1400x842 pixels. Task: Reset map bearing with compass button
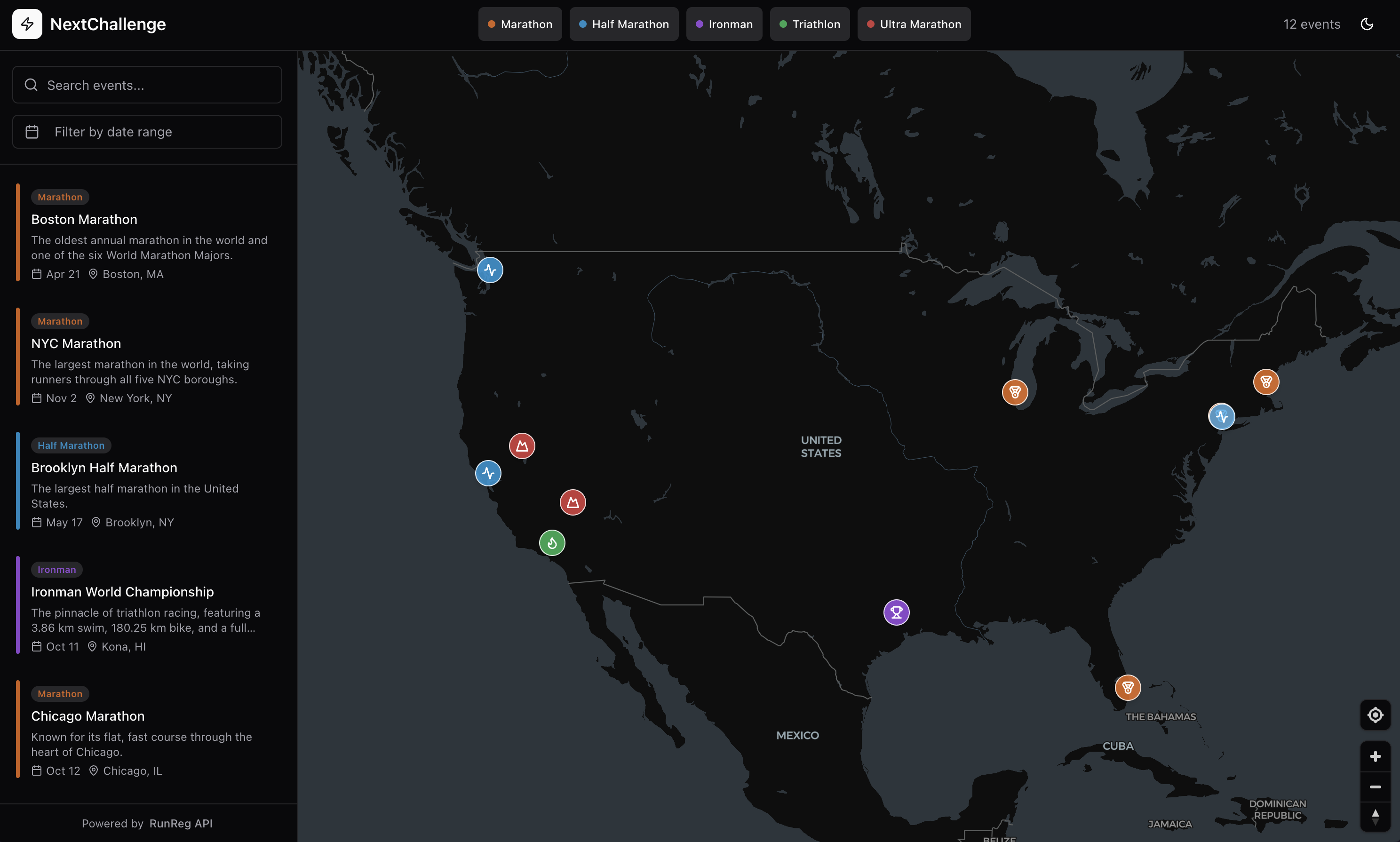click(x=1375, y=817)
